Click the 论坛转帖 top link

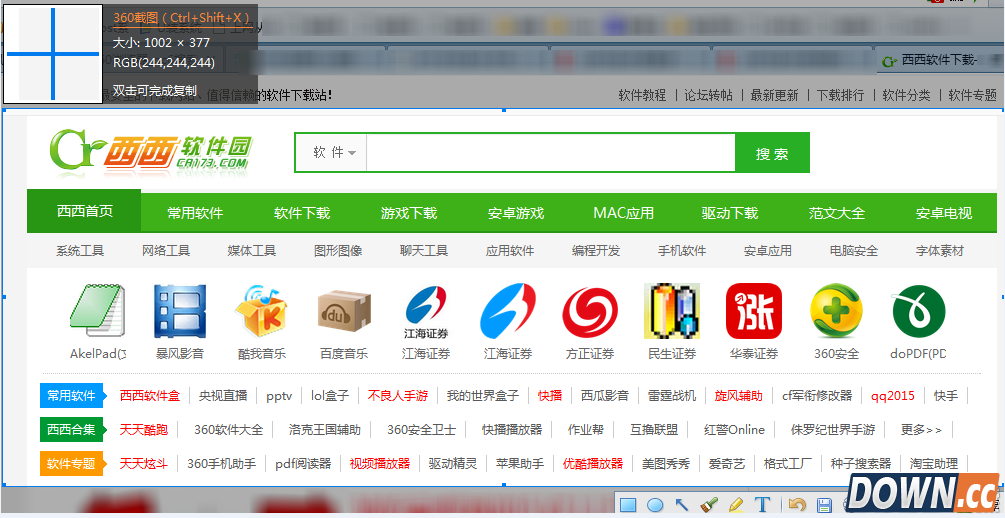pyautogui.click(x=708, y=96)
